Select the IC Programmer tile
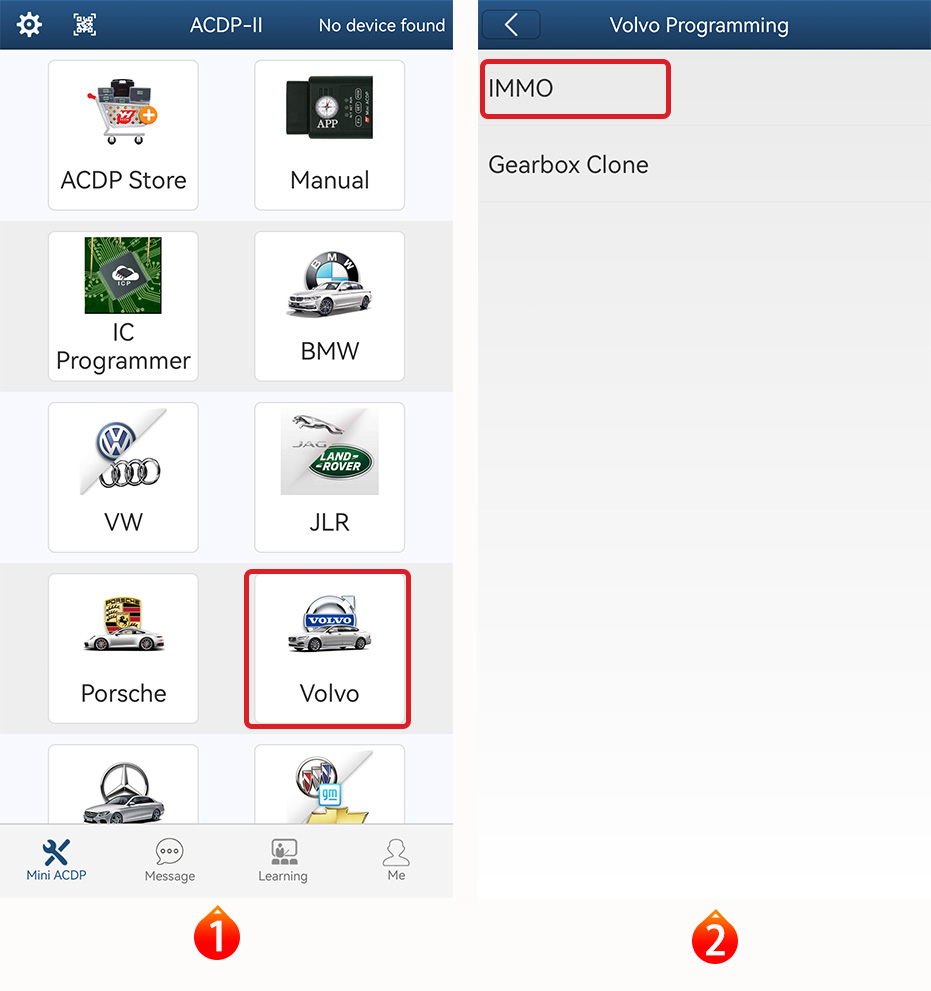The width and height of the screenshot is (931, 991). click(x=123, y=306)
